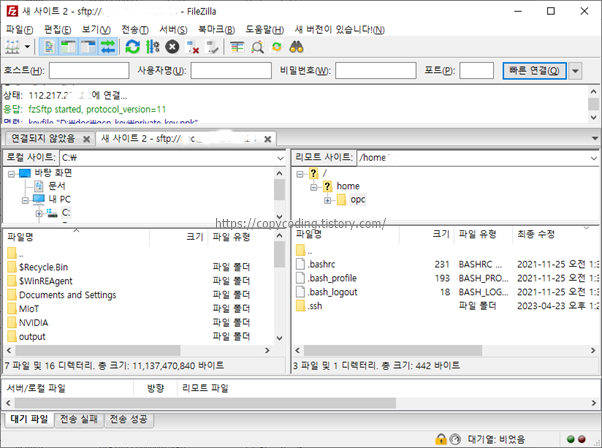Select 문서 in local tree
Viewport: 602px width, 448px height.
57,186
